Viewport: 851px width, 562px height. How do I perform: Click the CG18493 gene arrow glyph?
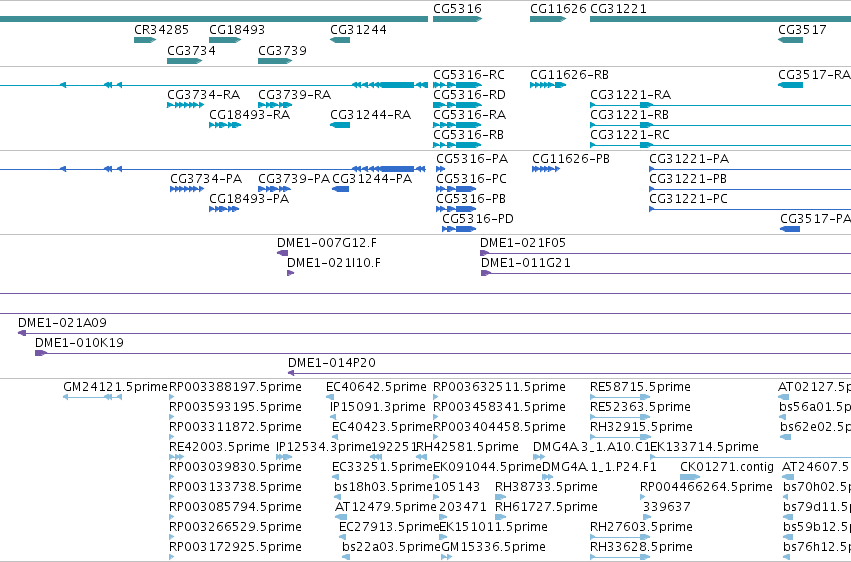225,40
